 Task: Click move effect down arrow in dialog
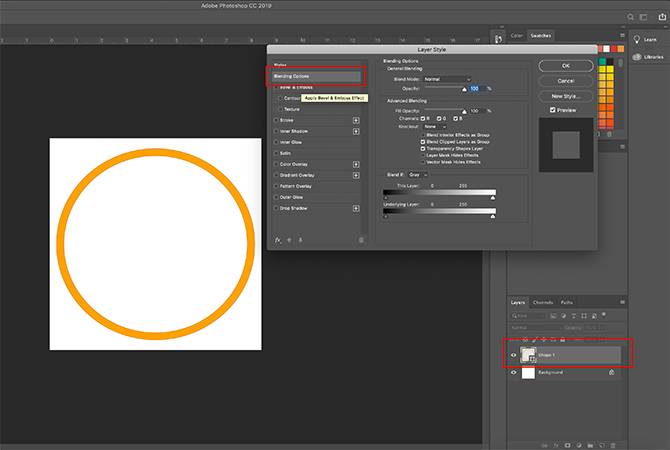[x=300, y=240]
